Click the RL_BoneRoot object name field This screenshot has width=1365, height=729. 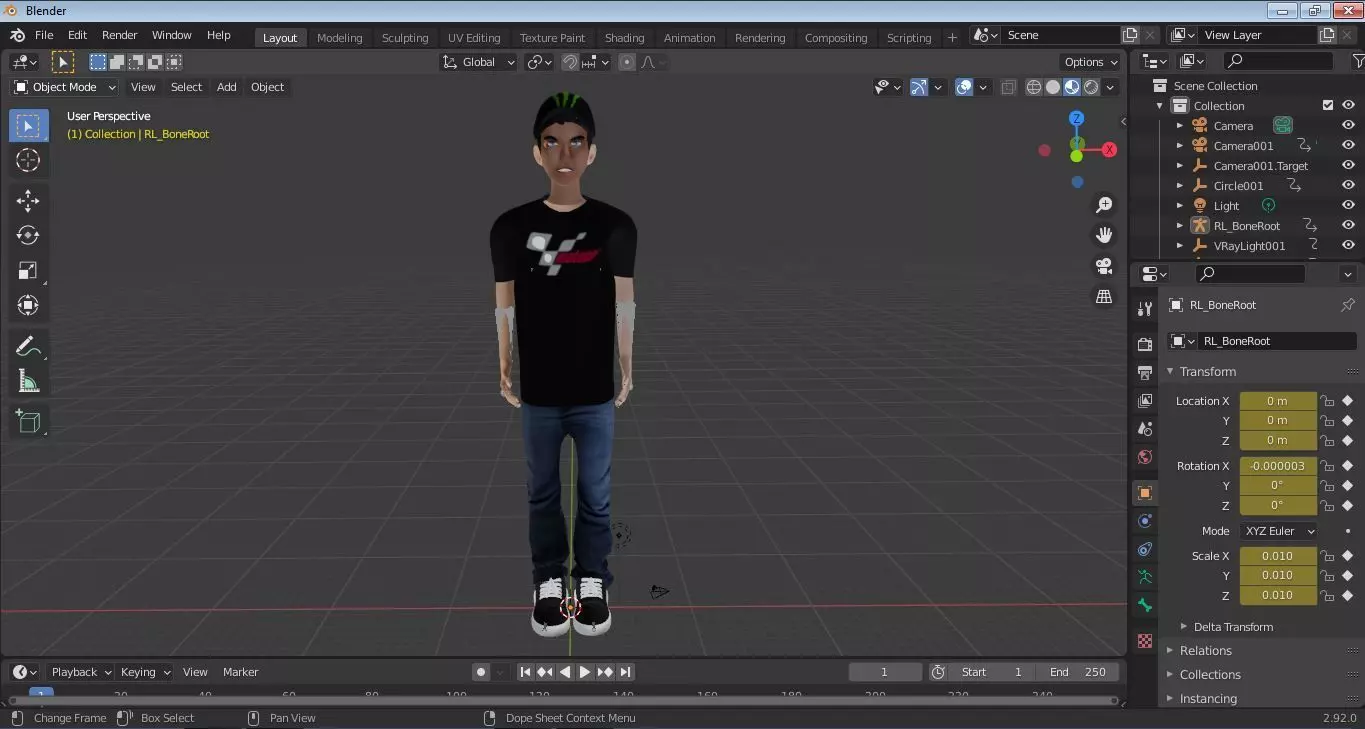coord(1277,341)
